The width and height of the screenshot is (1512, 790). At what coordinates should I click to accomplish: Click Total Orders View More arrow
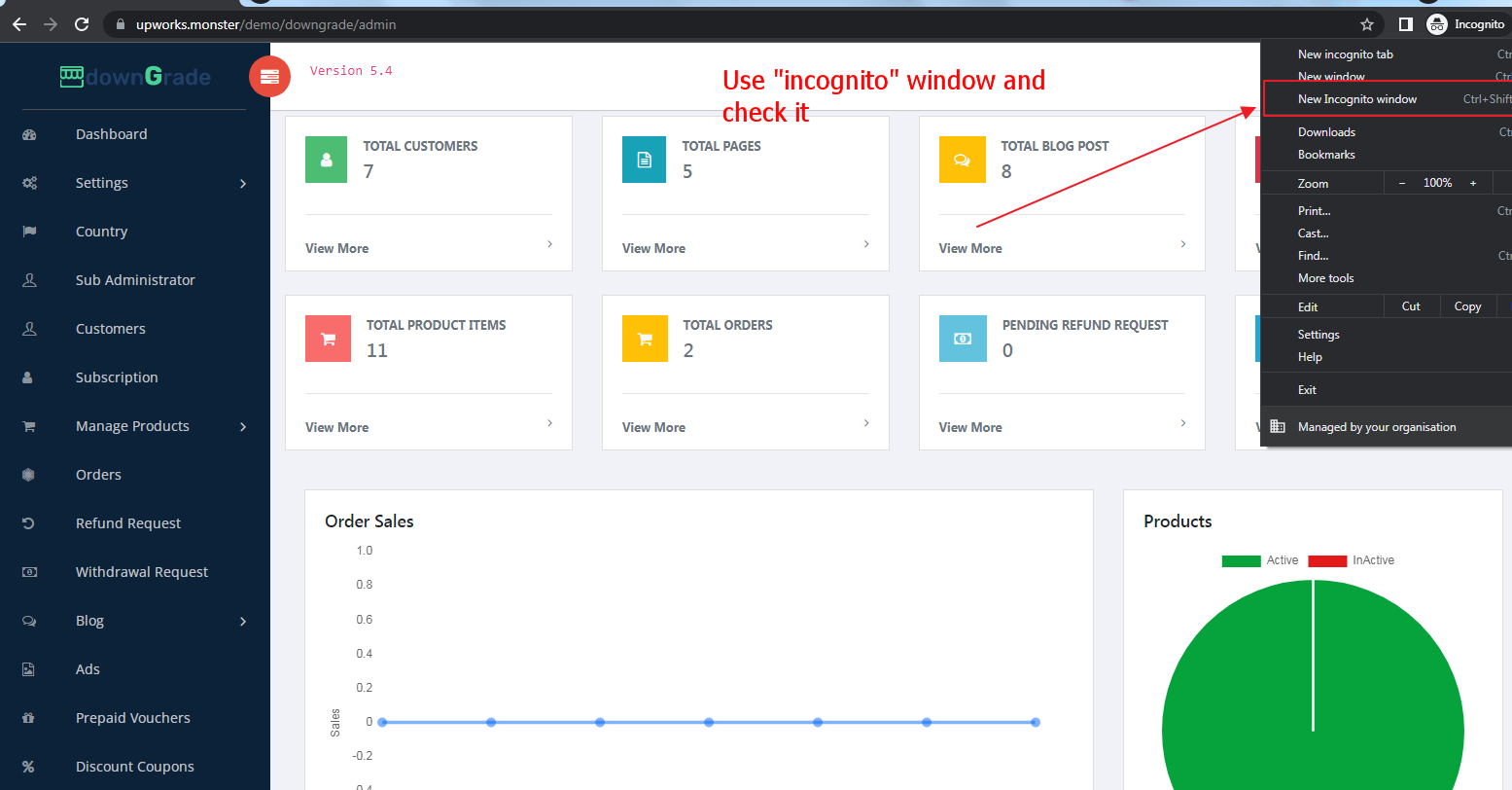click(x=866, y=423)
